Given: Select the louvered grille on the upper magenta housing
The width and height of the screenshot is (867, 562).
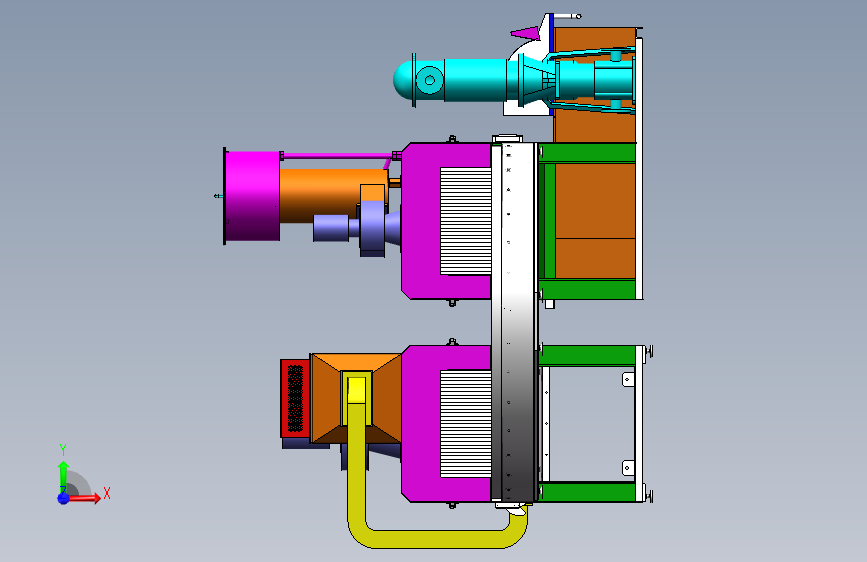Looking at the screenshot, I should [x=466, y=221].
